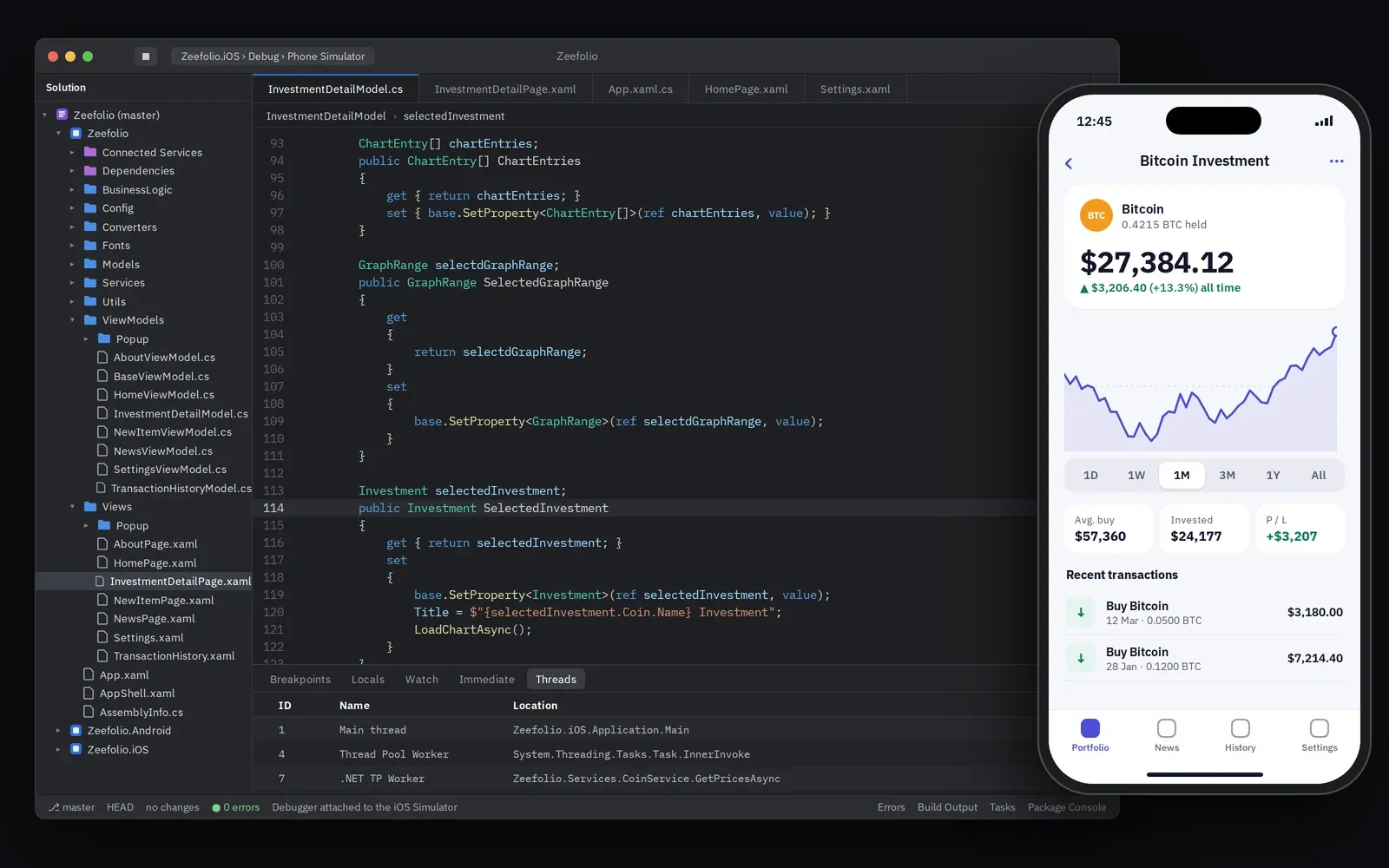Image resolution: width=1389 pixels, height=868 pixels.
Task: Open the Settings tab in phone app
Action: coord(1320,735)
